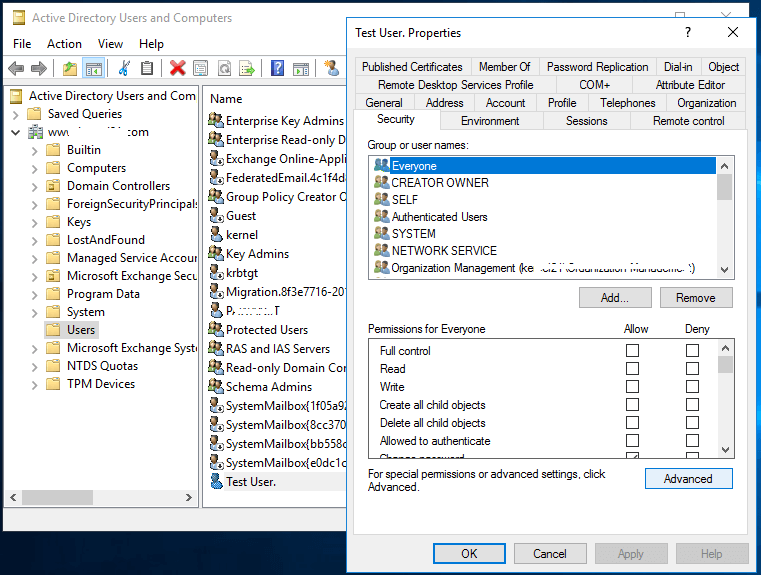Click the Export List toolbar icon
761x575 pixels.
coord(247,68)
